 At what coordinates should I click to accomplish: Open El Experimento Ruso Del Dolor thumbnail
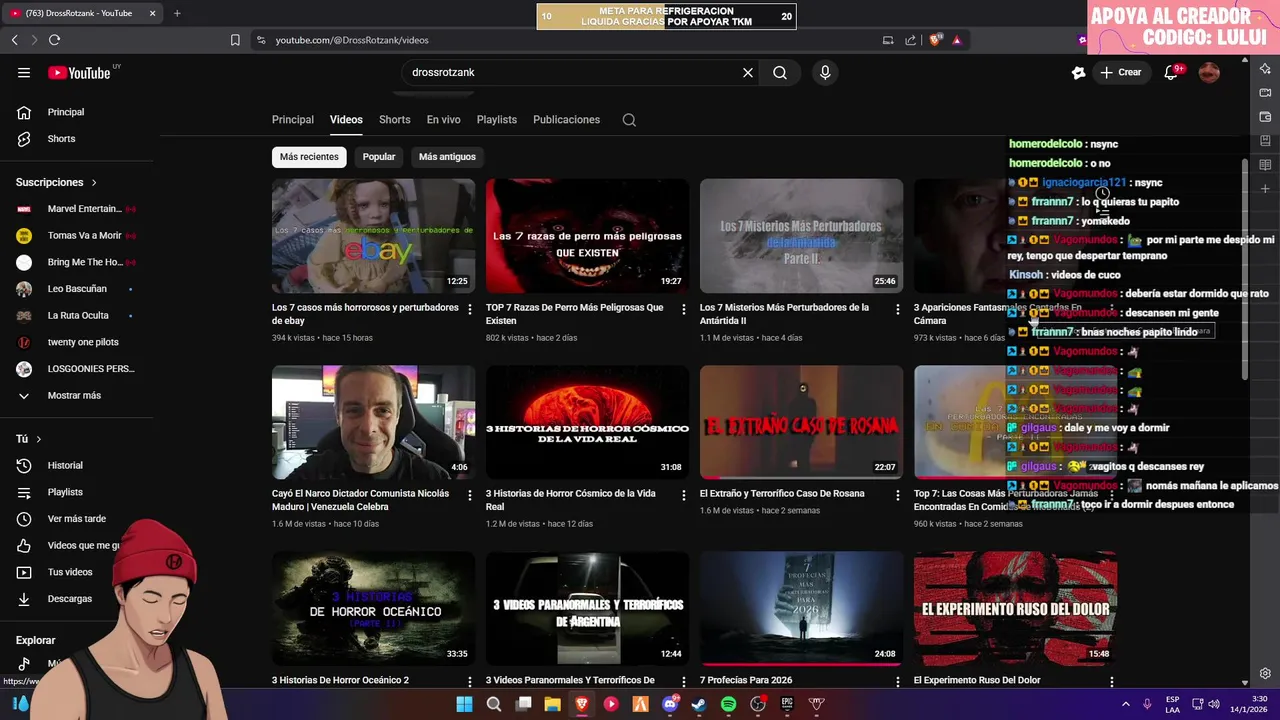click(x=1015, y=608)
